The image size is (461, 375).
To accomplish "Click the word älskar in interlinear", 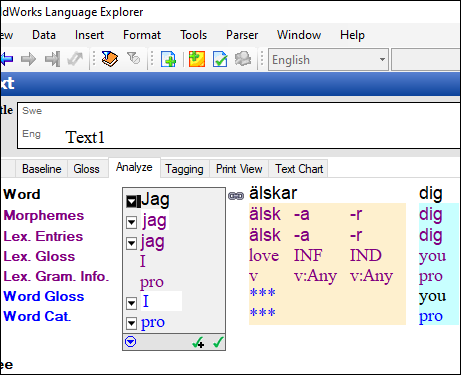I will coord(273,193).
